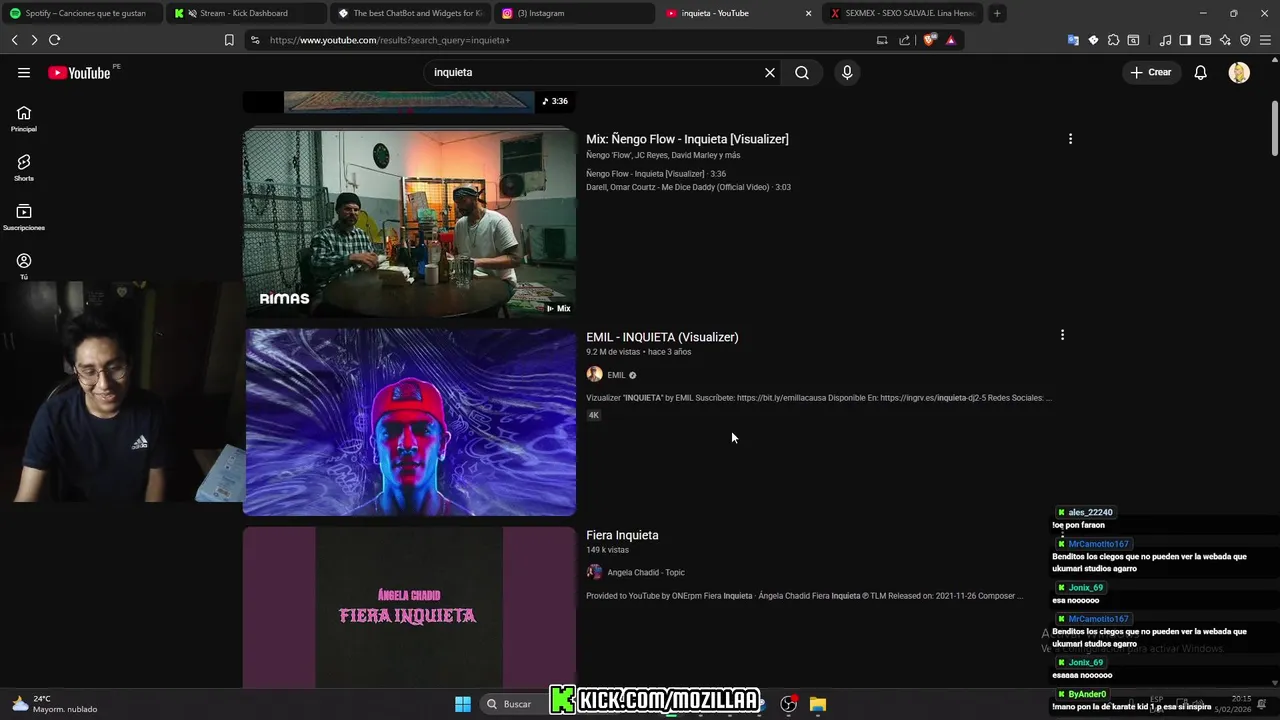This screenshot has height=720, width=1280.
Task: Switch to the Instagram tab
Action: click(x=573, y=13)
